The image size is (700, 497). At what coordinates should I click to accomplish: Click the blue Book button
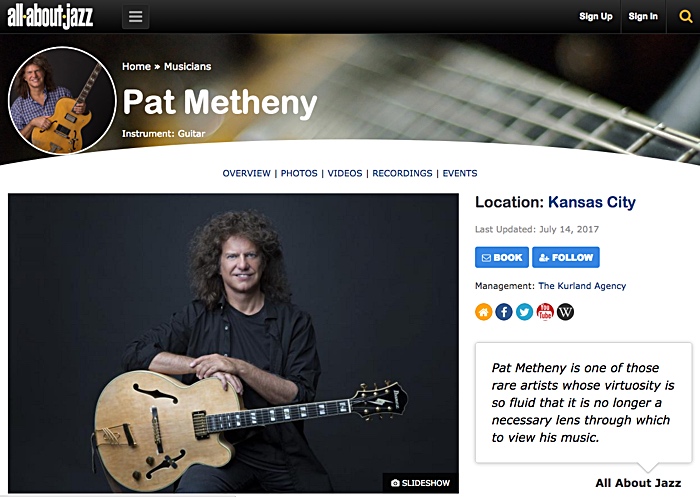(x=502, y=257)
